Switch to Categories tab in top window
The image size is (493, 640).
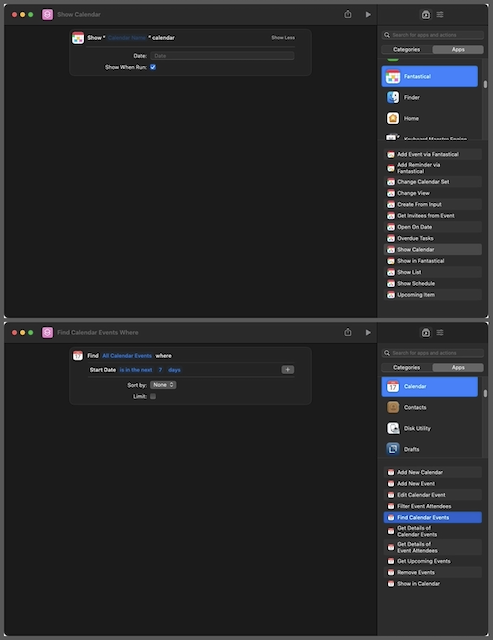(406, 49)
